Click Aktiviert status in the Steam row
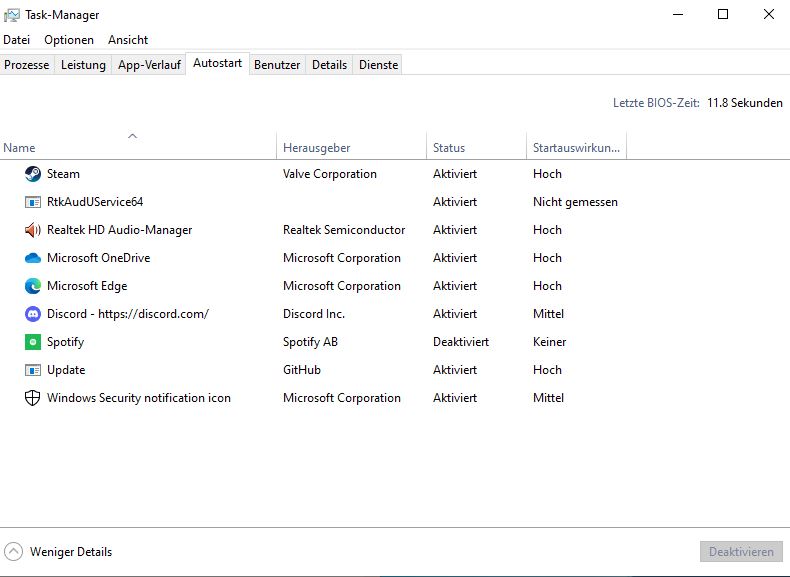 [x=455, y=174]
